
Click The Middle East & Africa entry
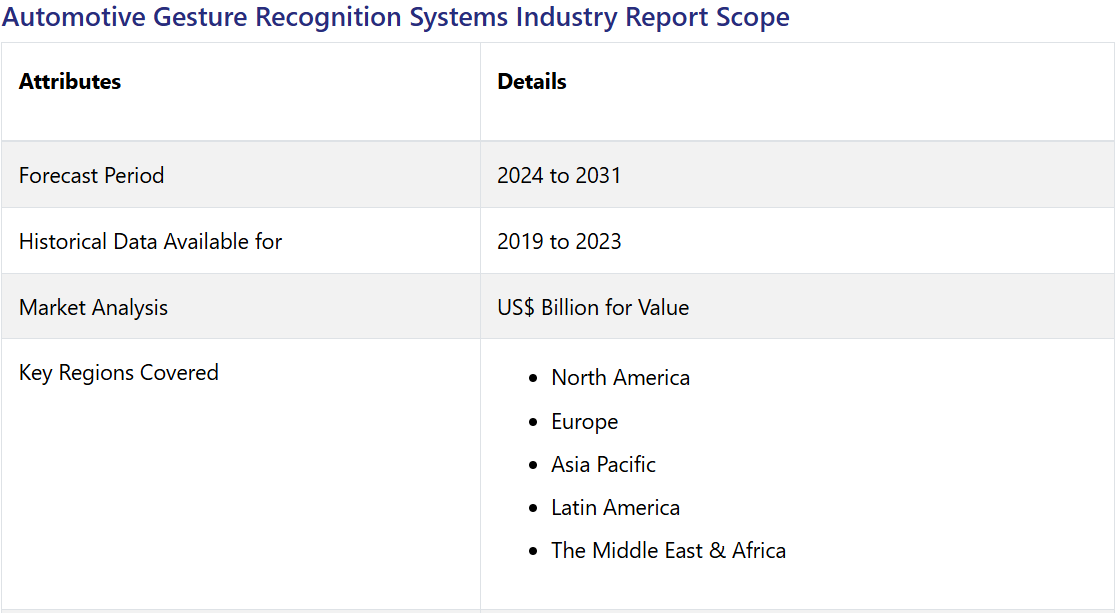coord(668,551)
